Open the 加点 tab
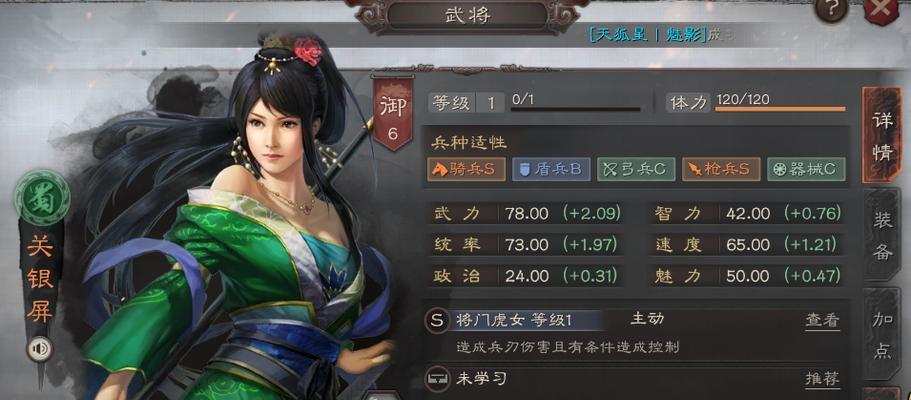911x400 pixels. (x=882, y=335)
